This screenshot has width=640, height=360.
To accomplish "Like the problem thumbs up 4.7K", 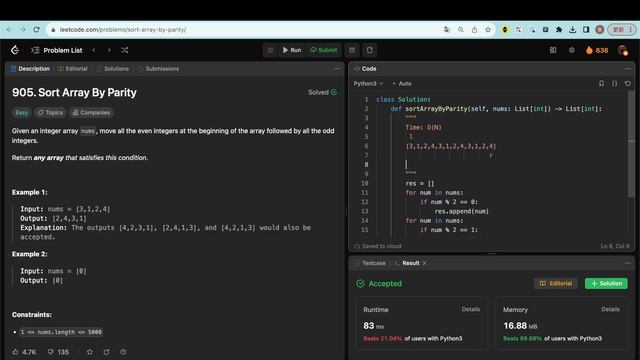I will (x=24, y=352).
